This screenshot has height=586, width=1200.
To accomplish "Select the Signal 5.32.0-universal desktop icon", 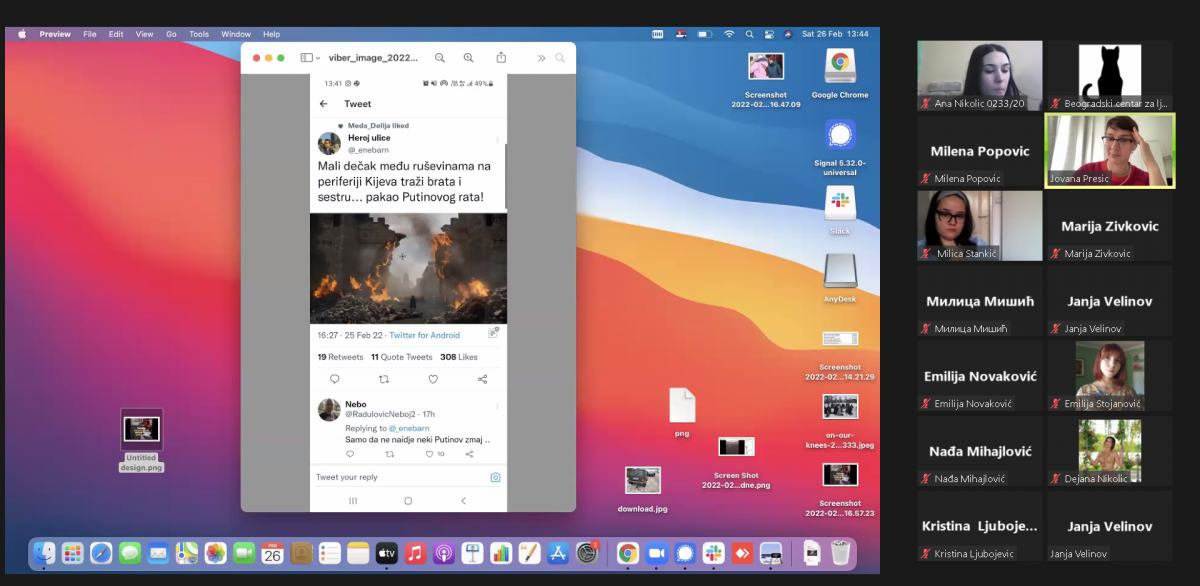I will tap(839, 134).
